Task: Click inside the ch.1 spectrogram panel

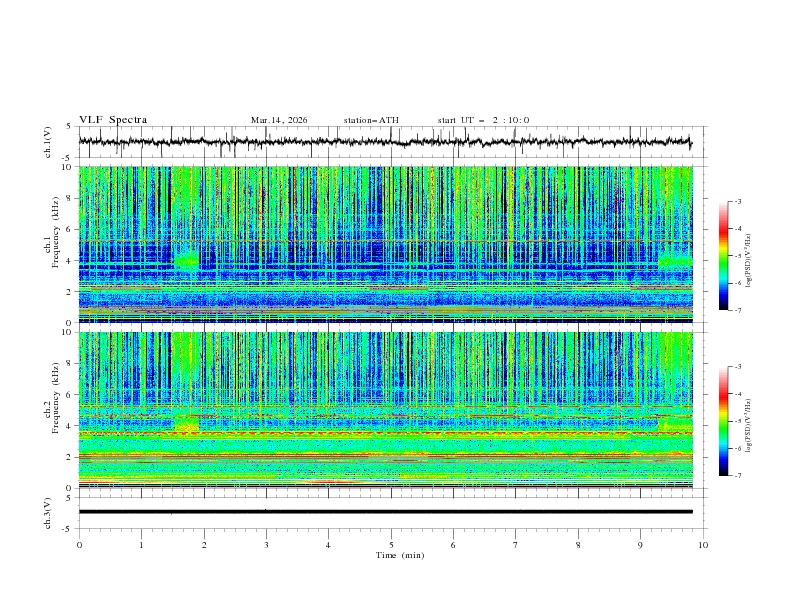Action: (385, 244)
